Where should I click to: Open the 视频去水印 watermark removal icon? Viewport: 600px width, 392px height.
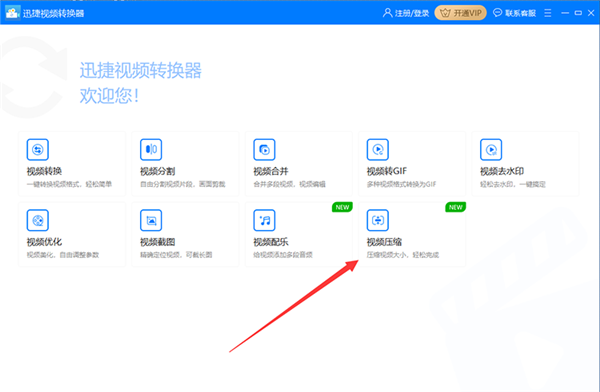click(491, 149)
